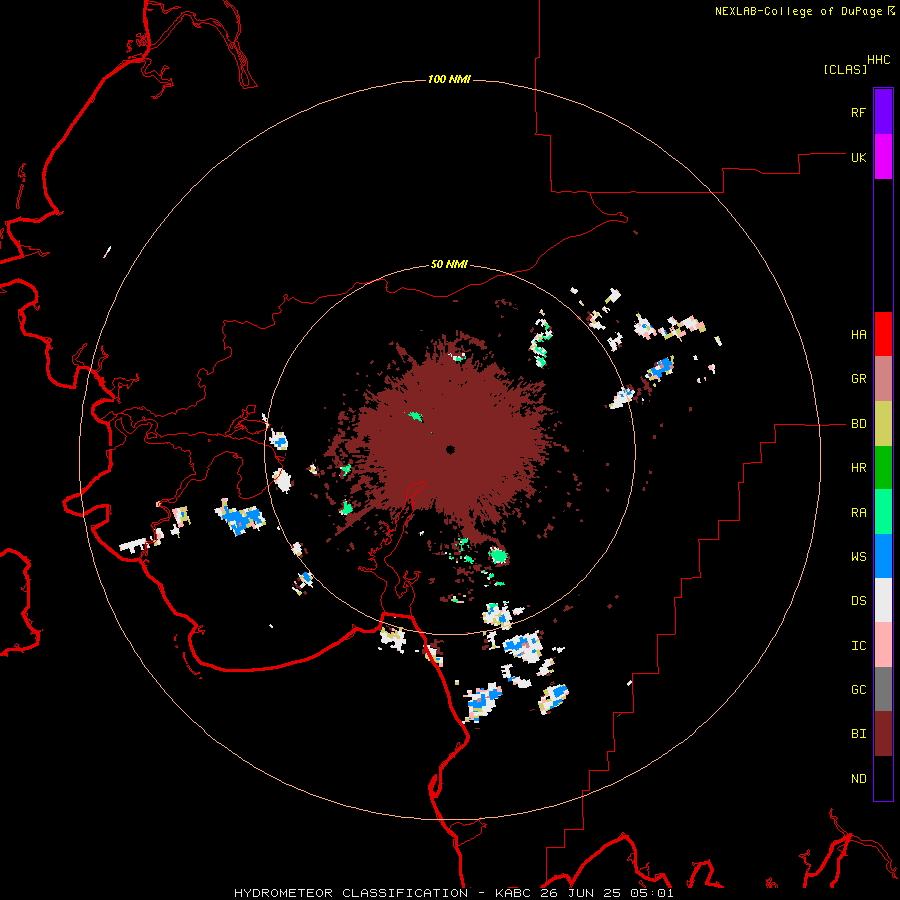
Task: Select the BD yellow legend swatch
Action: tap(883, 424)
